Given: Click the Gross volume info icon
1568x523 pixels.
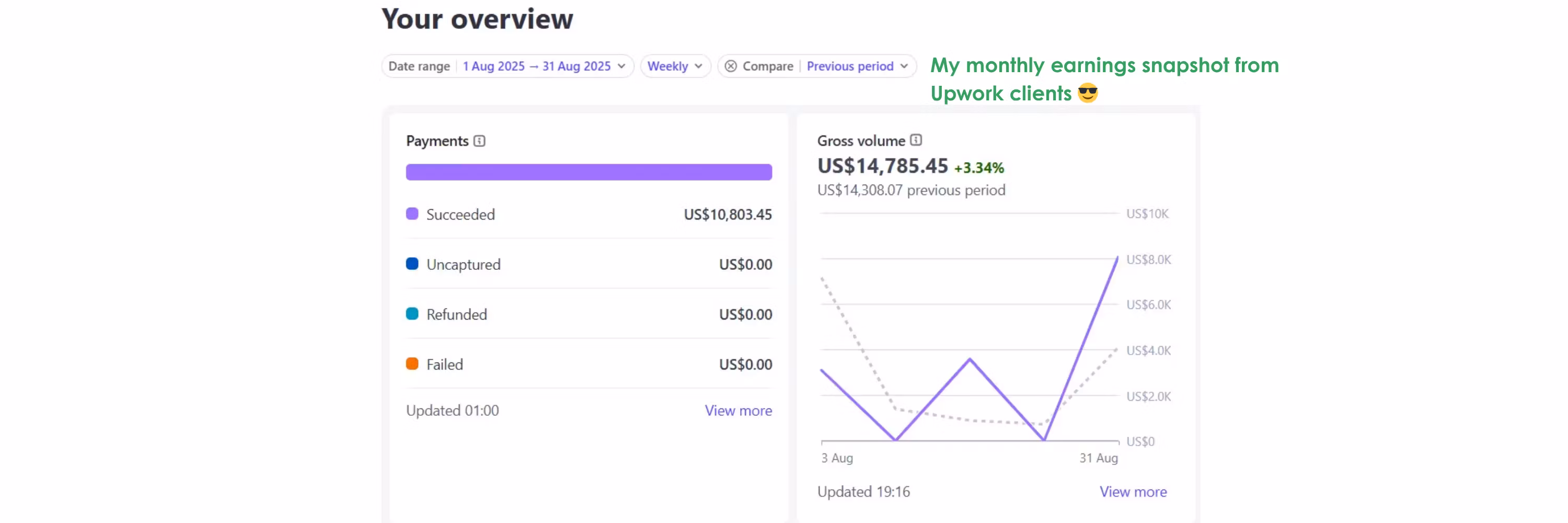Looking at the screenshot, I should 916,141.
